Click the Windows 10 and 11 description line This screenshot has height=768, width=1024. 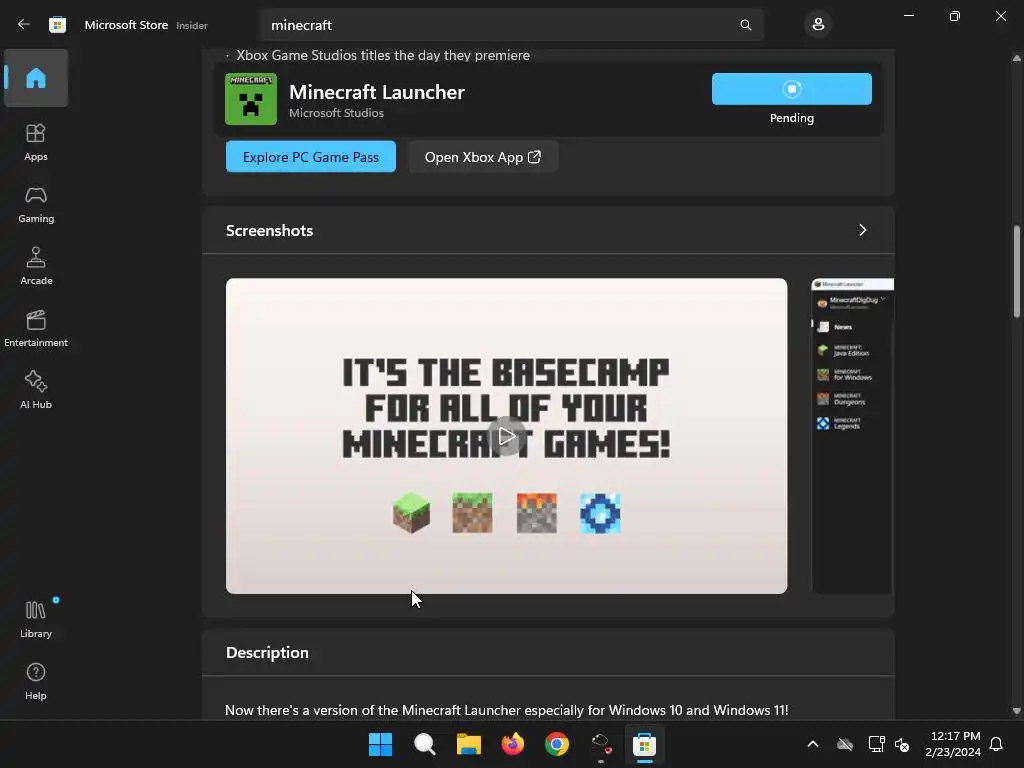coord(507,710)
